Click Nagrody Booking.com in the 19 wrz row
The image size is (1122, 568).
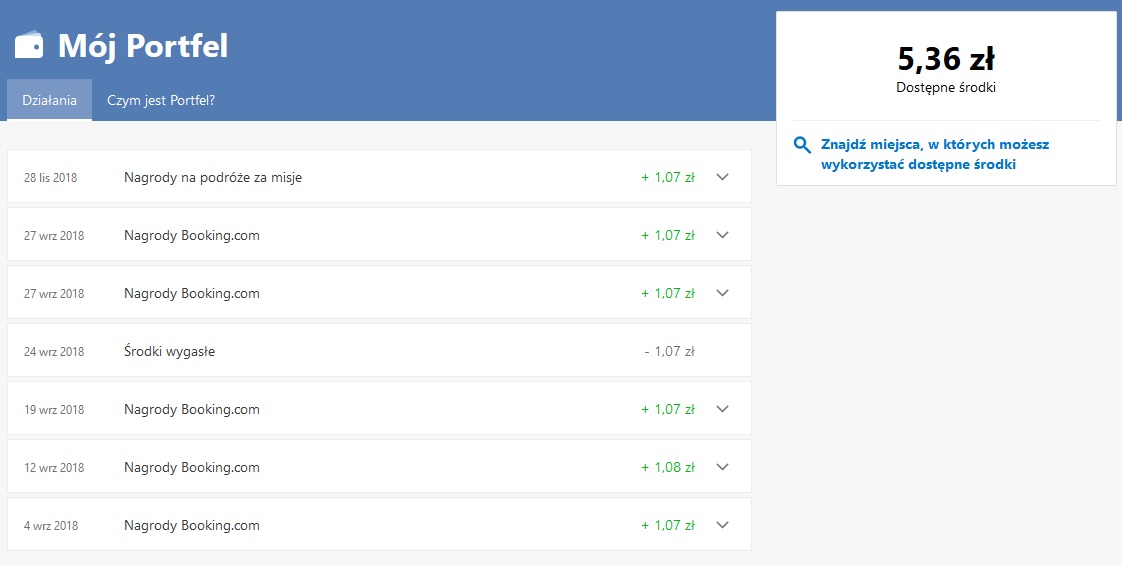(x=191, y=409)
